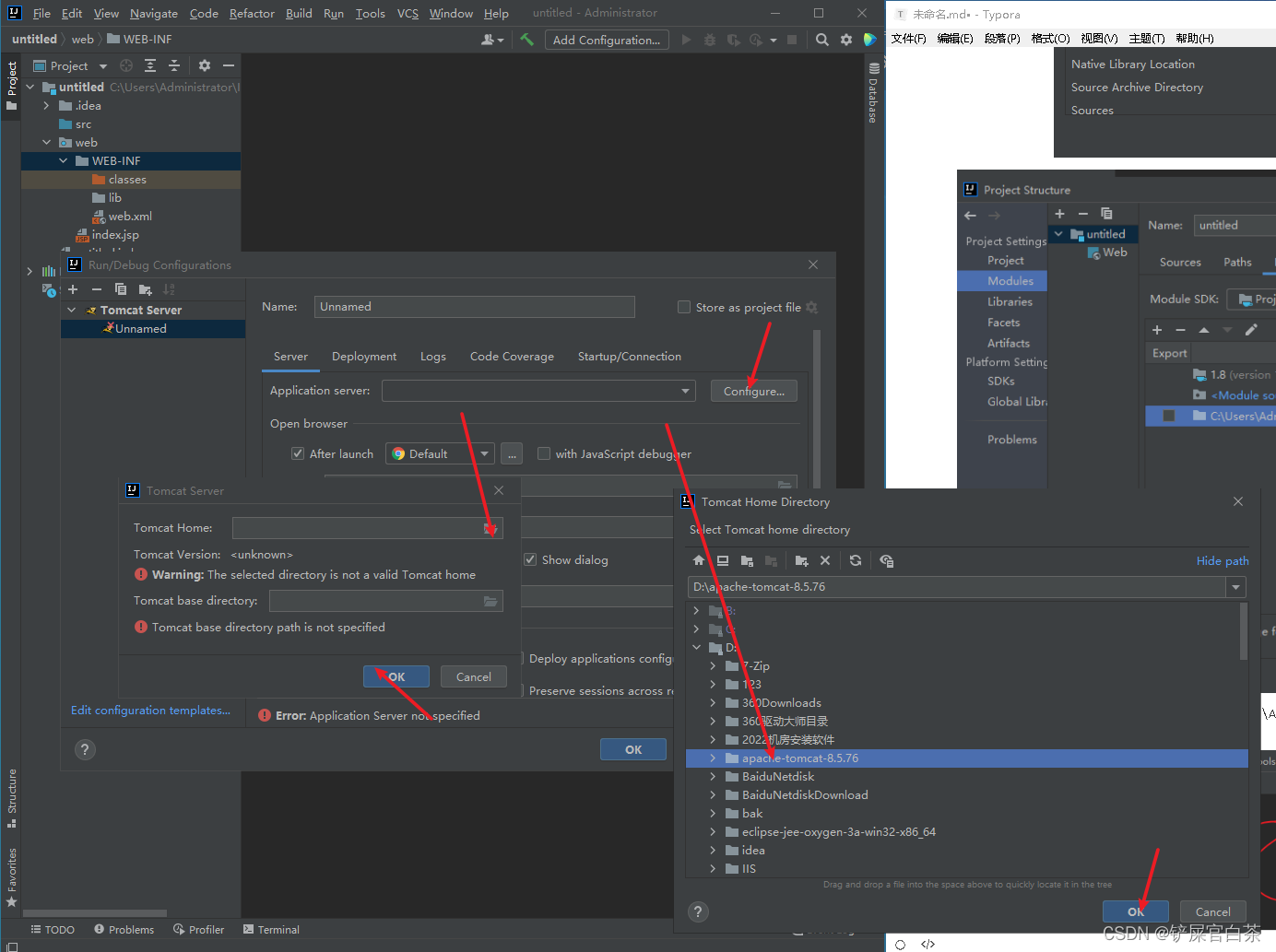Collapse Tomcat Server node in configurations tree
The width and height of the screenshot is (1276, 952).
[72, 311]
